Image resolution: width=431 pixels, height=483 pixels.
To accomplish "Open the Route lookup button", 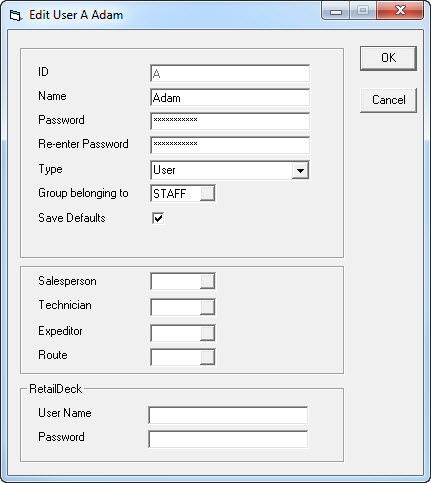I will click(x=207, y=357).
